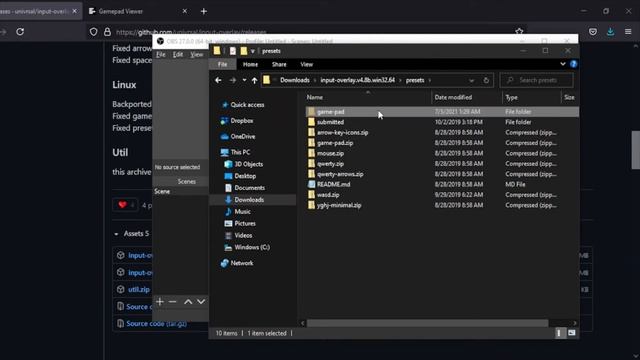Remove scene with OBS minus button
640x360 pixels.
tap(173, 302)
